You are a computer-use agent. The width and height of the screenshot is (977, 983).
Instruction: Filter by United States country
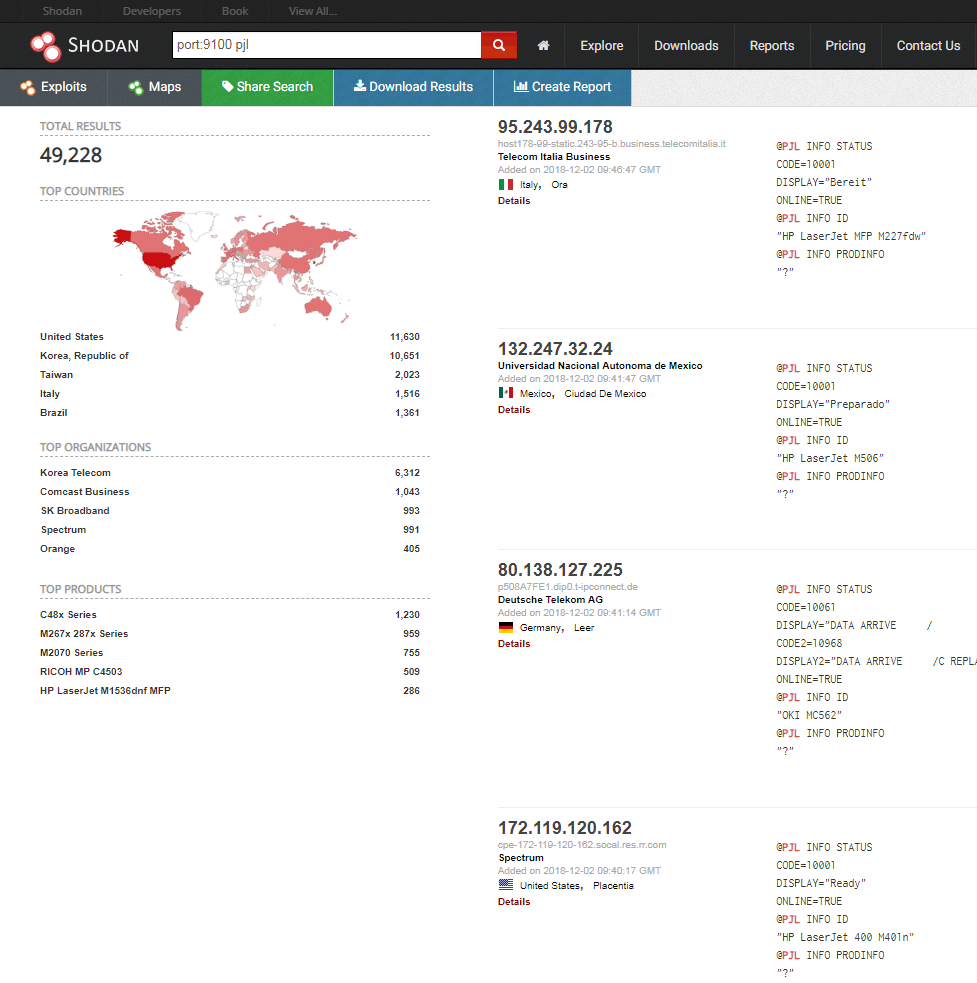71,337
